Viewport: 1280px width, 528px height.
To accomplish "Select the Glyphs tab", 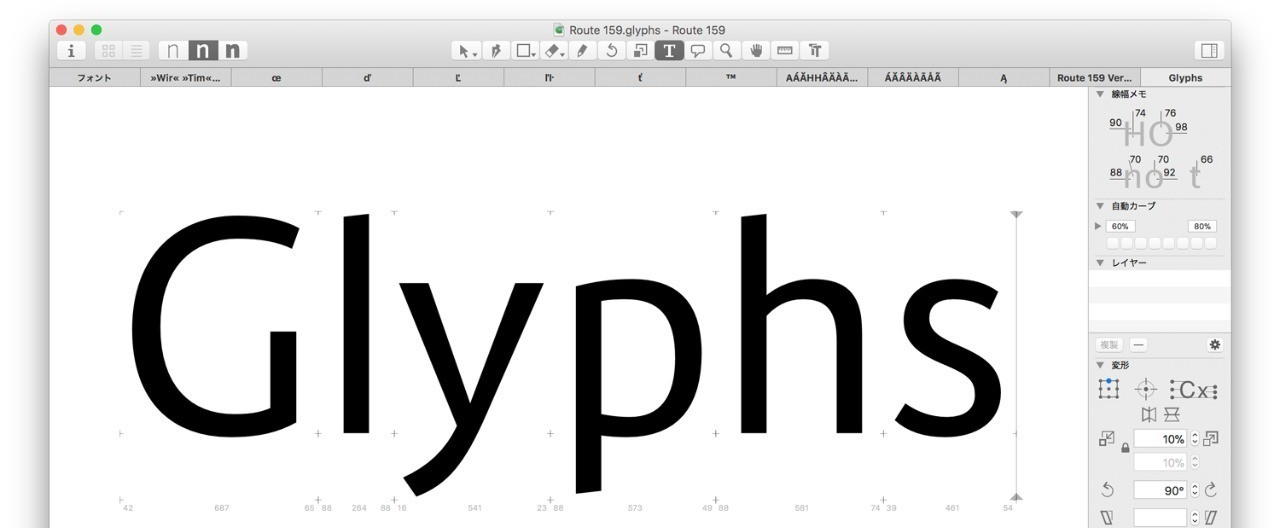I will click(1185, 77).
